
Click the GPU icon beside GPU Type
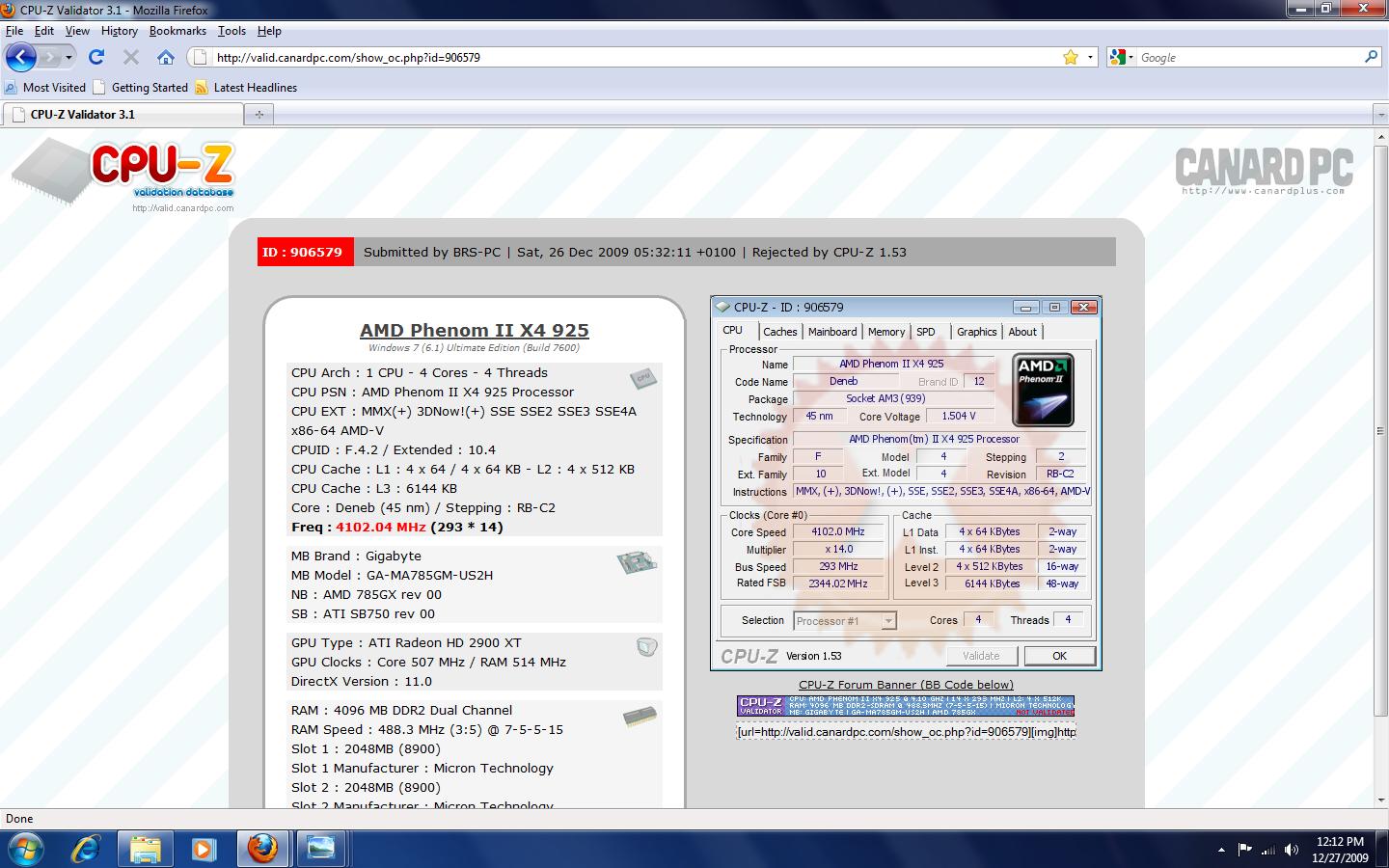click(646, 647)
